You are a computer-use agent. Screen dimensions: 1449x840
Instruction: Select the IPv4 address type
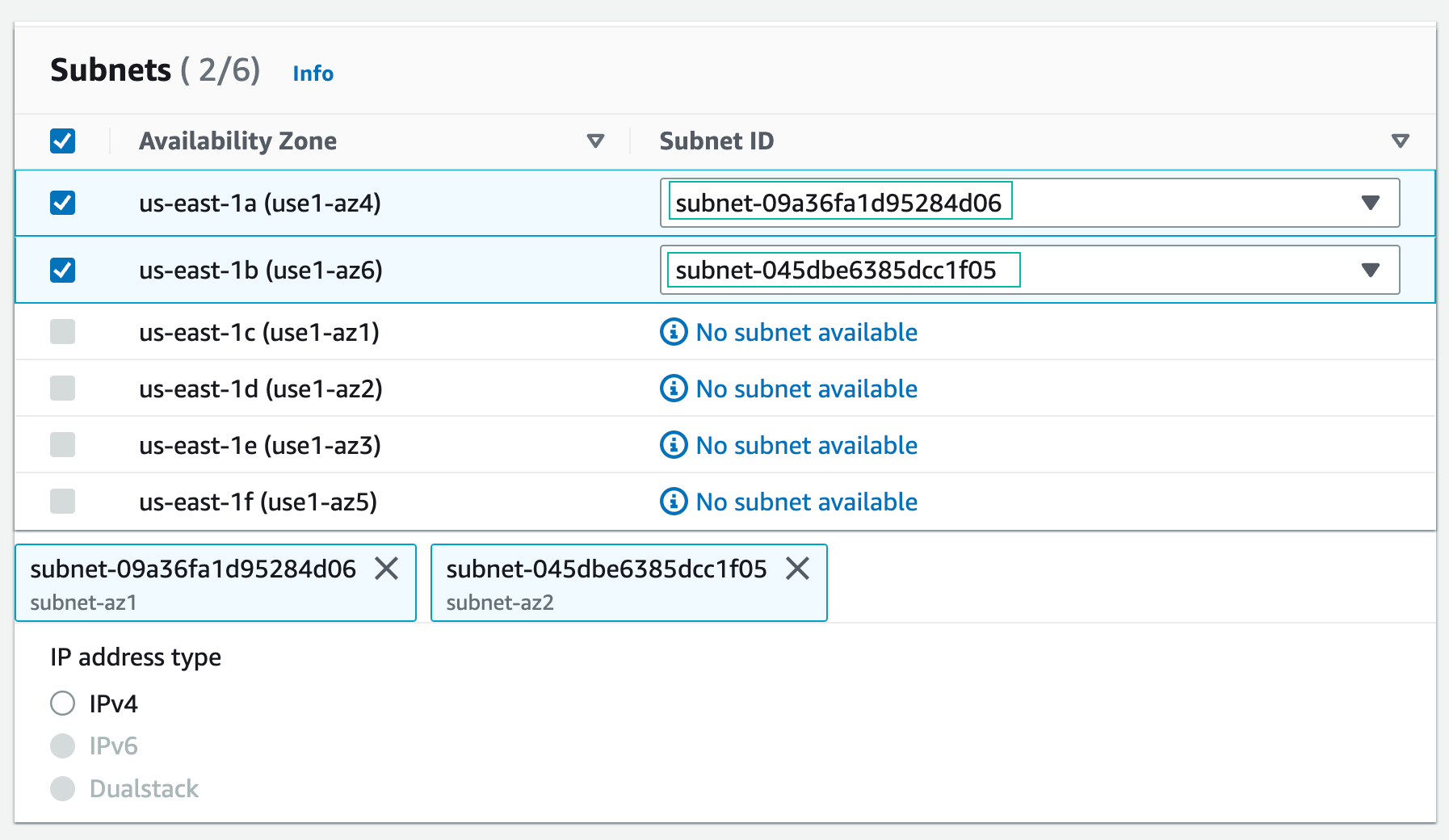coord(63,703)
